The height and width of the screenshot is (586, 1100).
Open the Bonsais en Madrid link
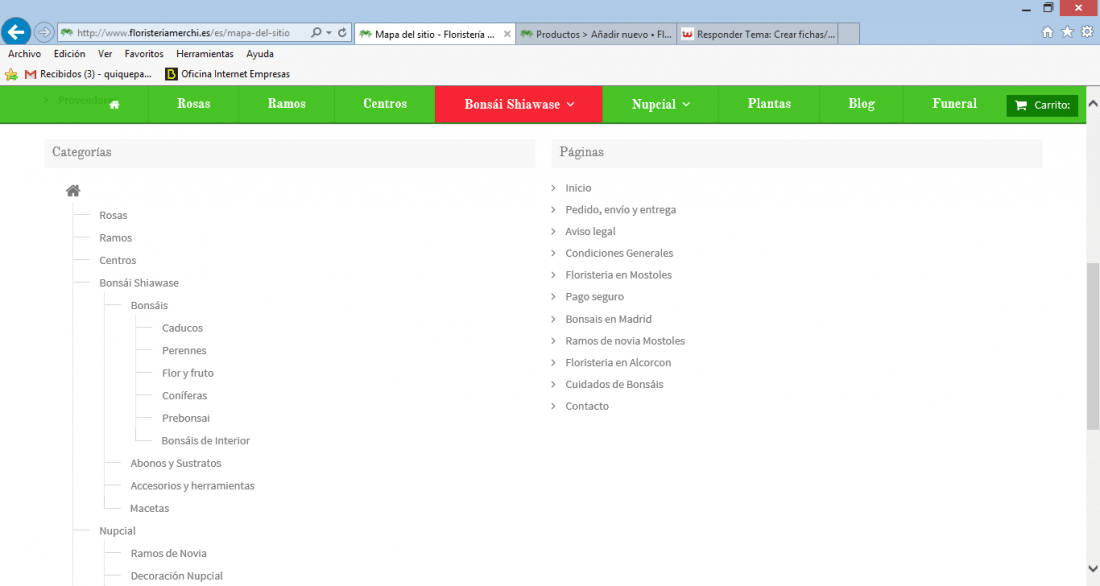pos(608,319)
